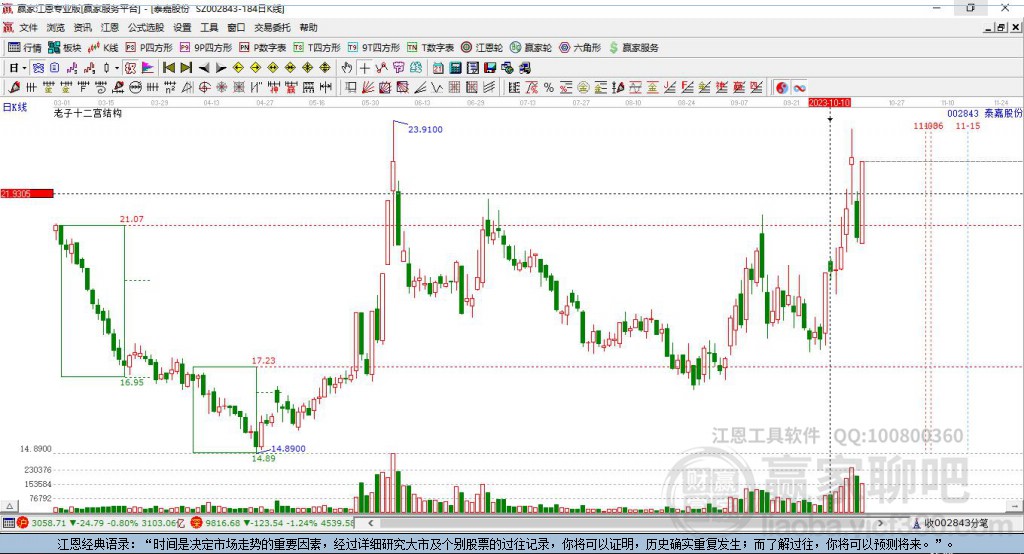Click the 21.07 resistance level label
The height and width of the screenshot is (554, 1024).
tap(131, 219)
